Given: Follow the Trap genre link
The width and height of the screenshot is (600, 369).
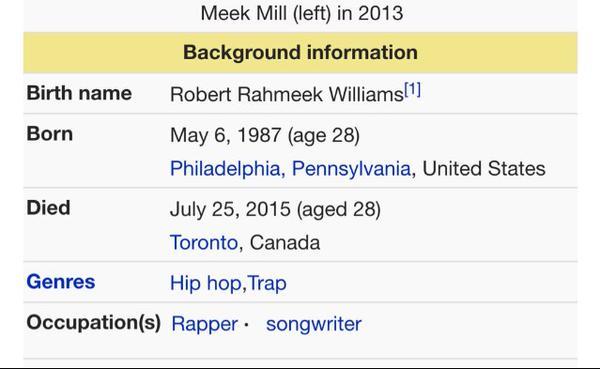Looking at the screenshot, I should pos(267,284).
